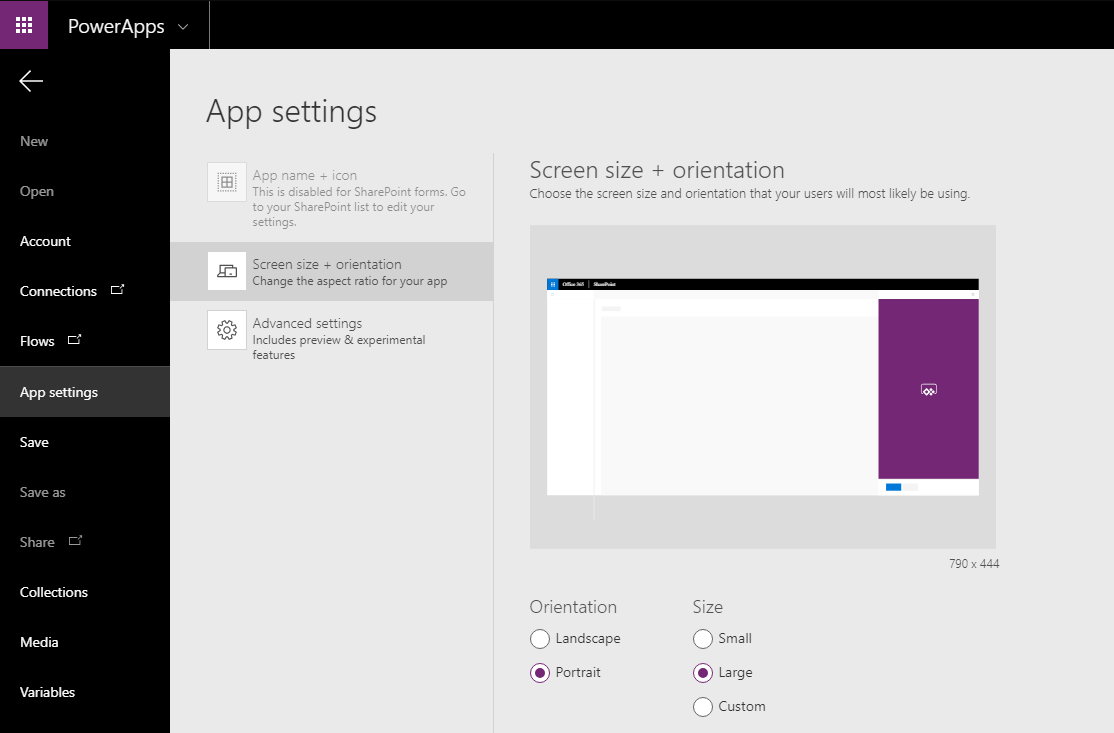This screenshot has height=733, width=1114.
Task: Click the external link icon next to Connections
Action: click(117, 290)
